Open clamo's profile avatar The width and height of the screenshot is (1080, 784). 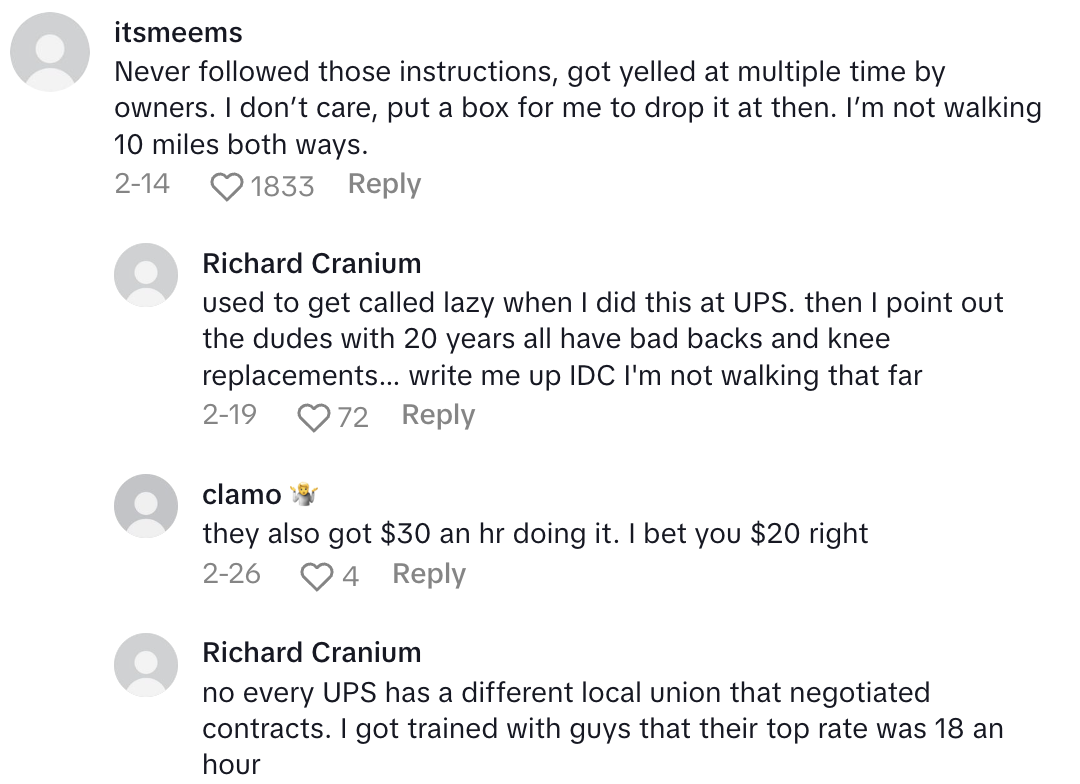[x=146, y=505]
